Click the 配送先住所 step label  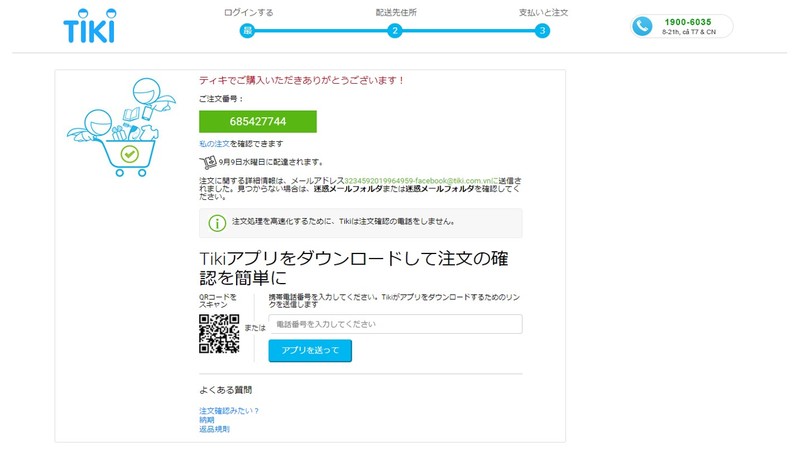click(x=395, y=12)
